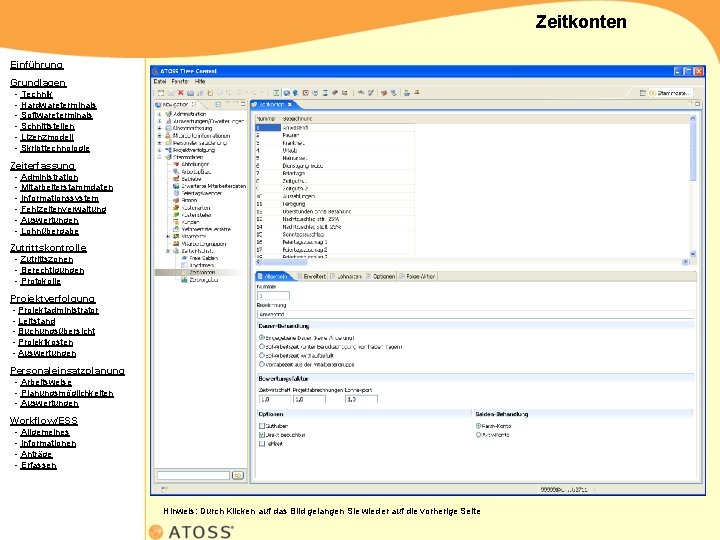Click the navigator search field
Image resolution: width=720 pixels, height=540 pixels.
click(x=193, y=475)
